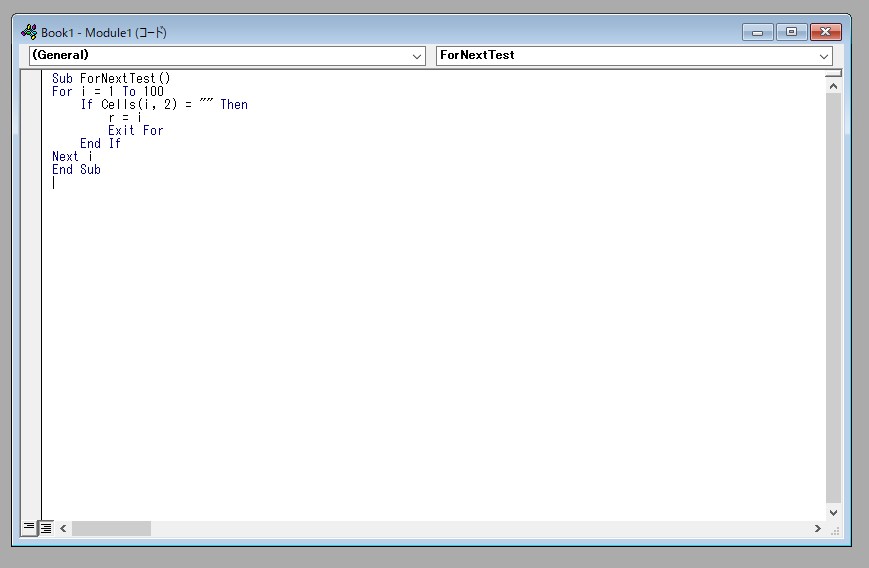This screenshot has width=869, height=568.
Task: Click the split bar above vertical scrollbar
Action: tap(833, 73)
